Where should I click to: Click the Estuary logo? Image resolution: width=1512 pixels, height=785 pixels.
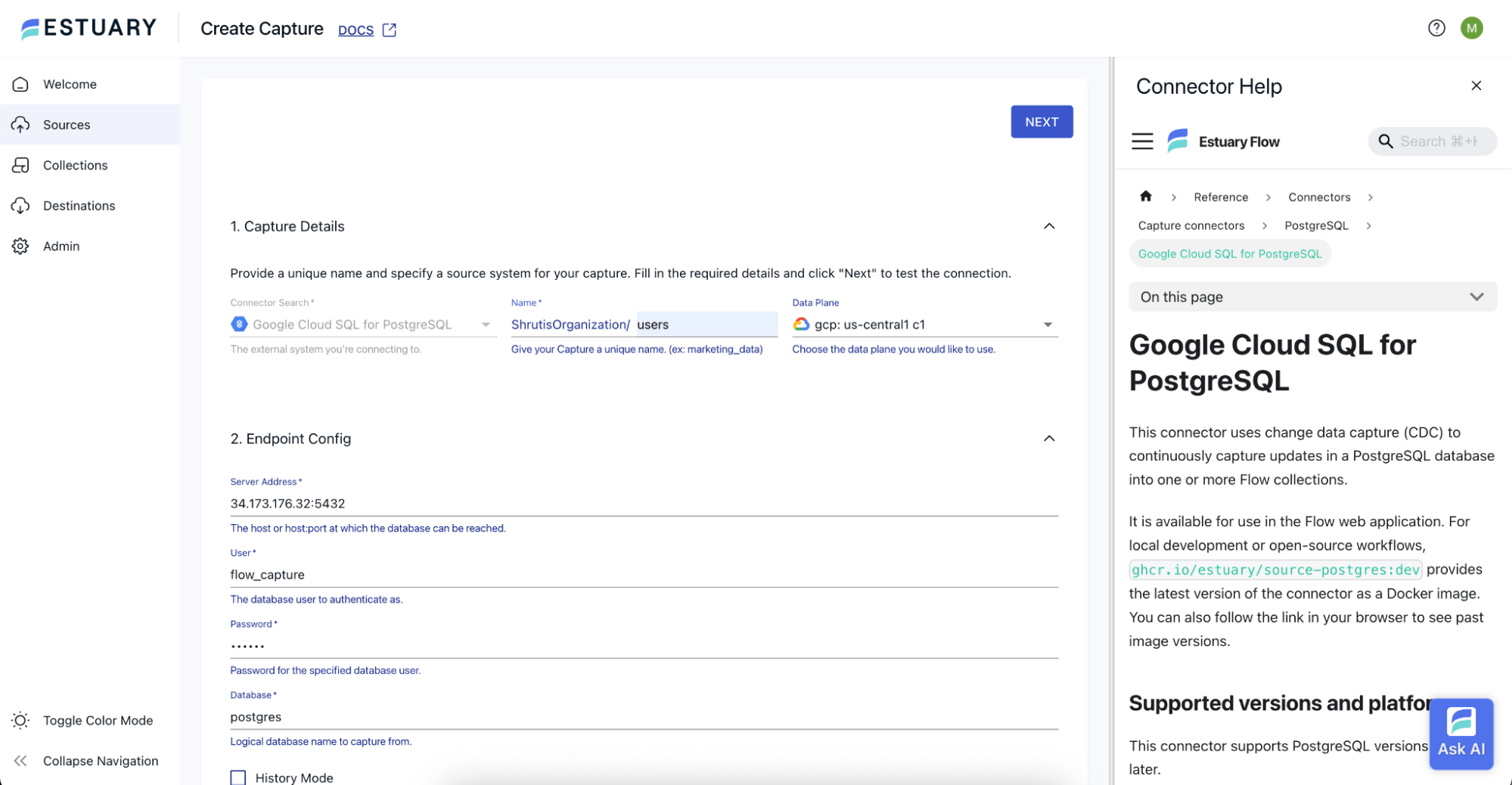pyautogui.click(x=88, y=28)
